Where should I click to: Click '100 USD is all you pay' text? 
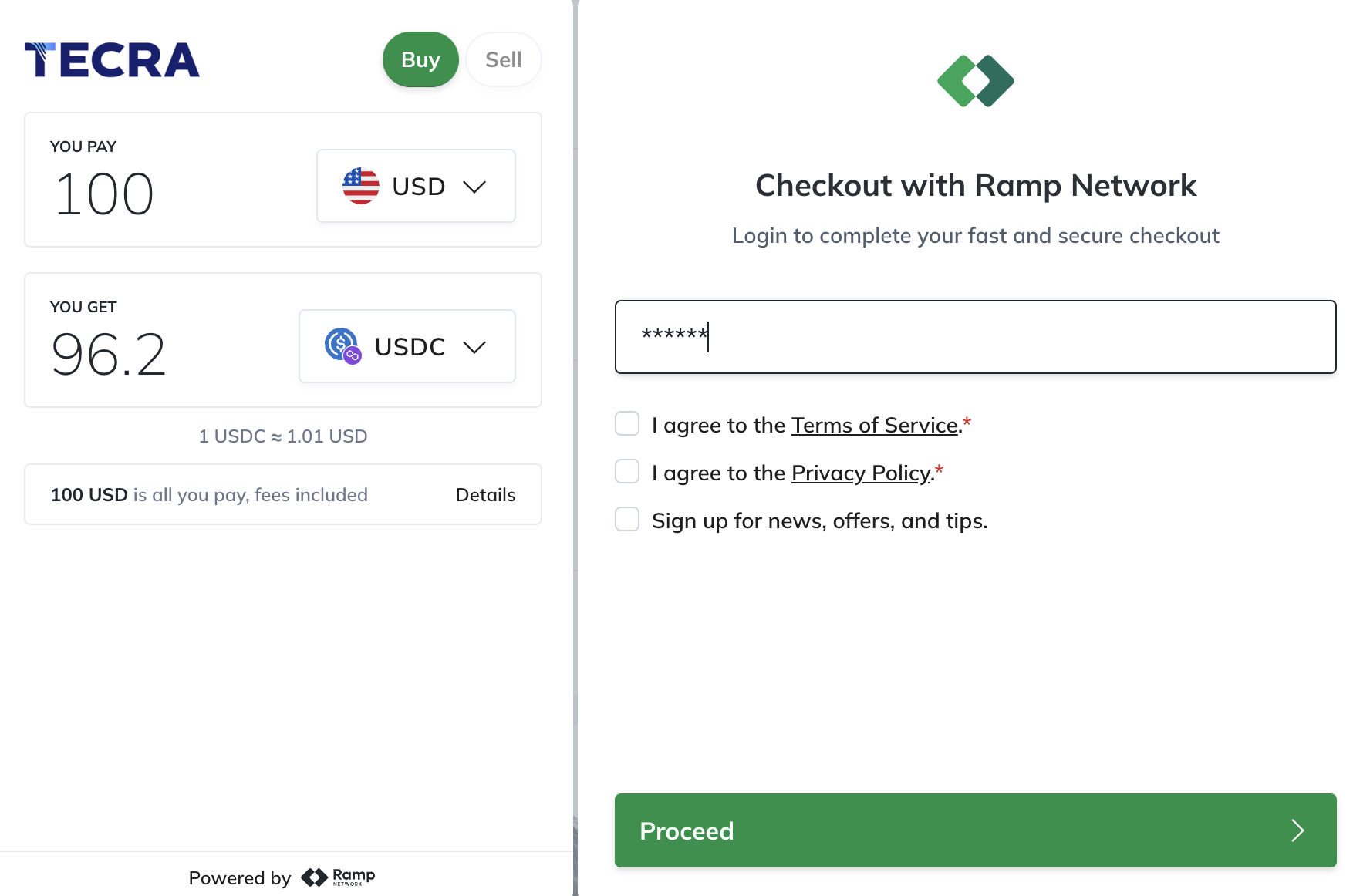209,495
